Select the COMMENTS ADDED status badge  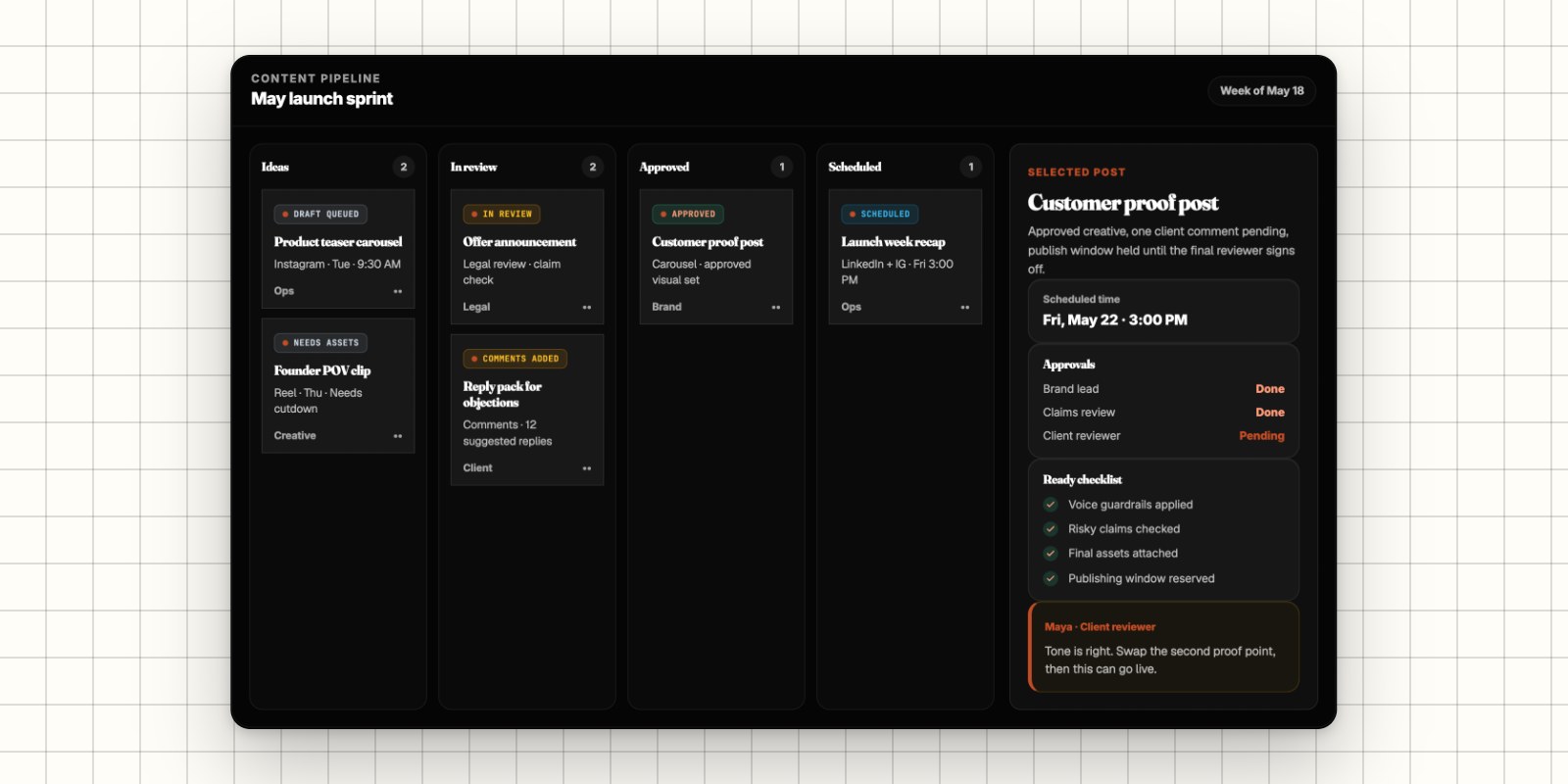click(x=515, y=359)
